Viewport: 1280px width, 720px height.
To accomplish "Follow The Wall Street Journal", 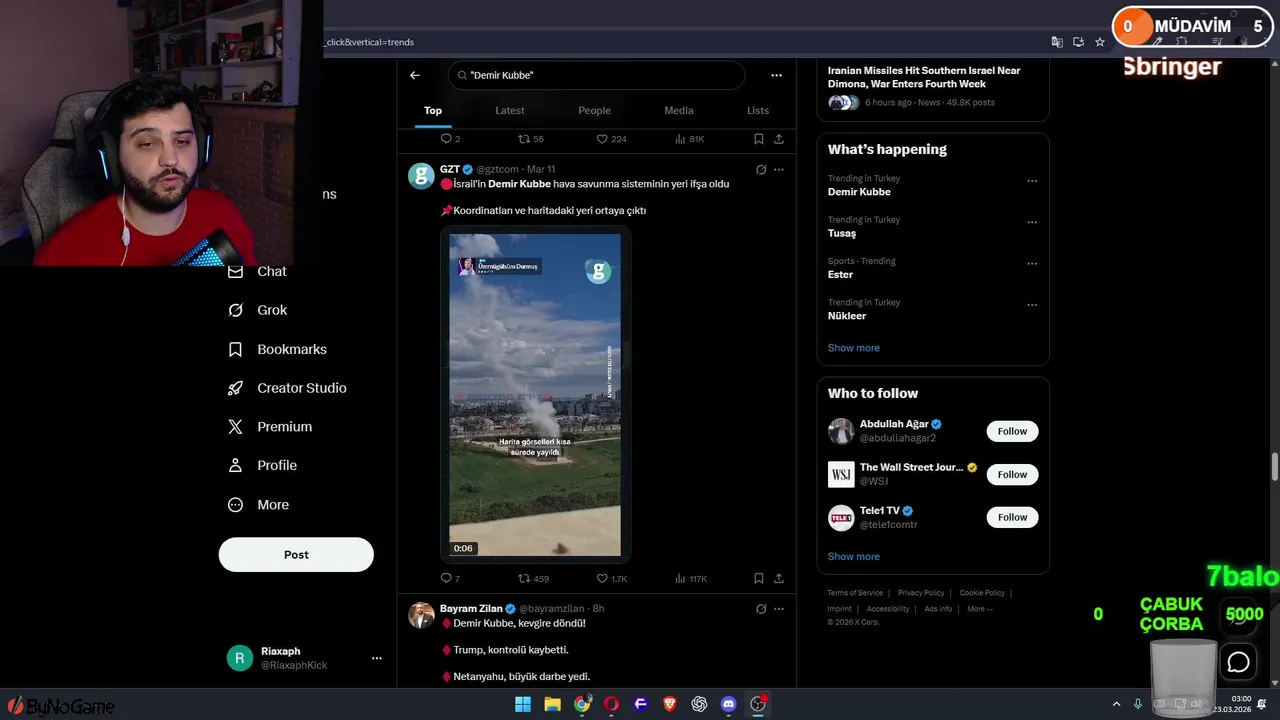I will coord(1012,474).
